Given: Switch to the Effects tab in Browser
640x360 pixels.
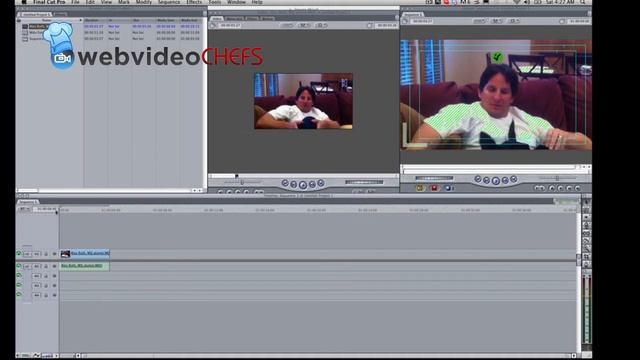Looking at the screenshot, I should [x=60, y=14].
